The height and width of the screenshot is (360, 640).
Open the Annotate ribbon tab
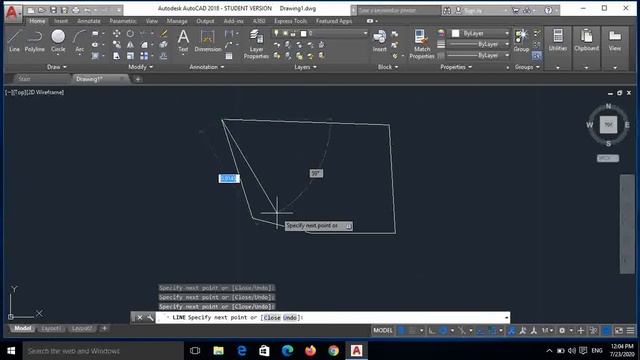point(89,21)
